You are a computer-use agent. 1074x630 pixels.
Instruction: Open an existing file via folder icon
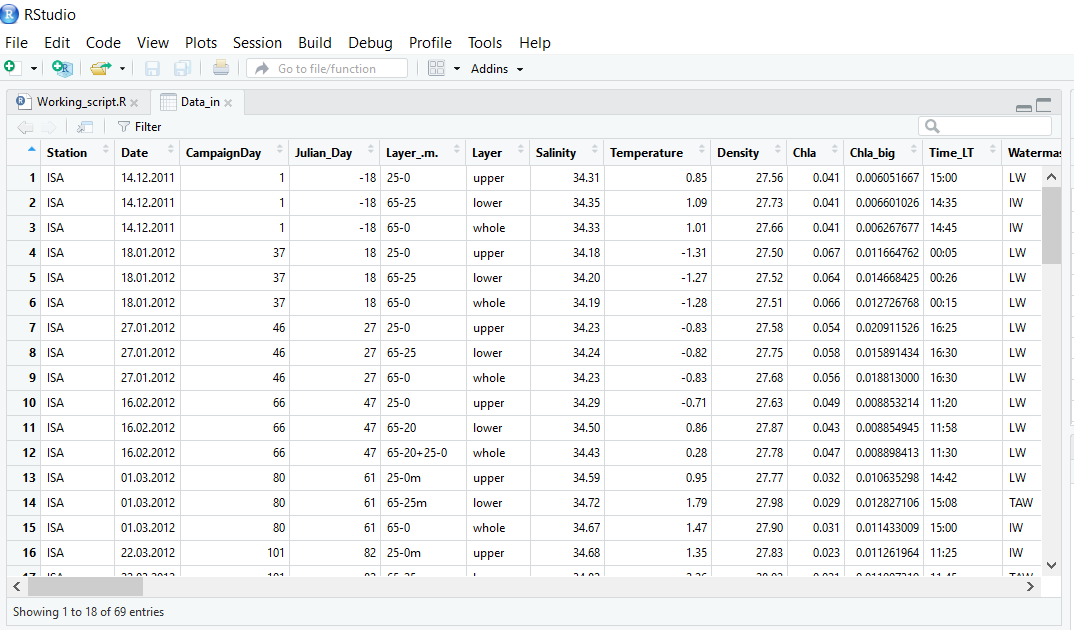(x=99, y=68)
